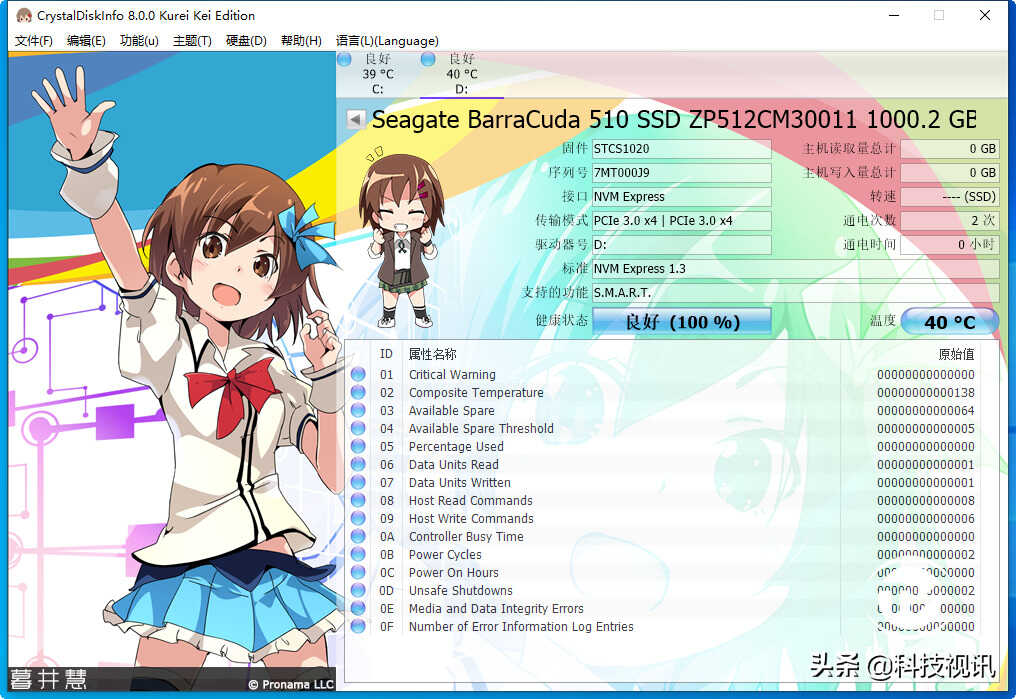Select the D: drive at 40 °C

461,74
